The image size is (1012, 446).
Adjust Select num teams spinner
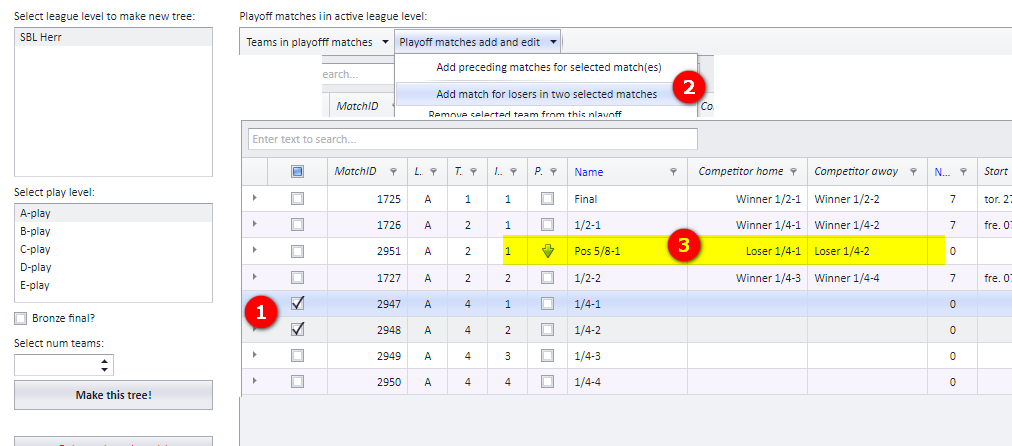[x=105, y=365]
